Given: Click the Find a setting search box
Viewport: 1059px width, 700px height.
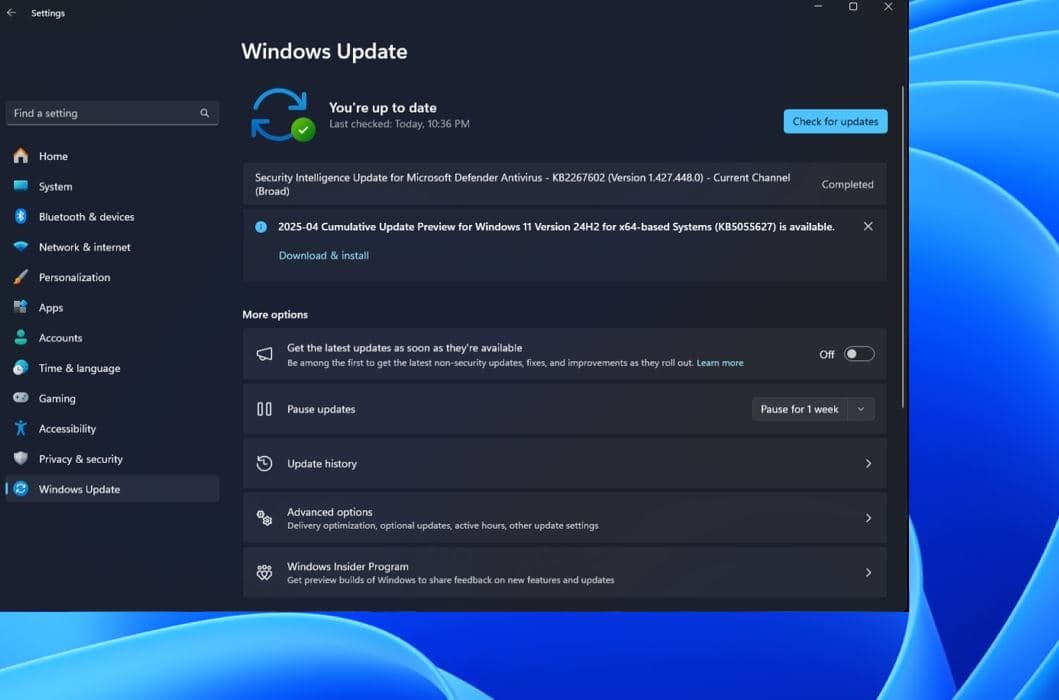Looking at the screenshot, I should [100, 114].
